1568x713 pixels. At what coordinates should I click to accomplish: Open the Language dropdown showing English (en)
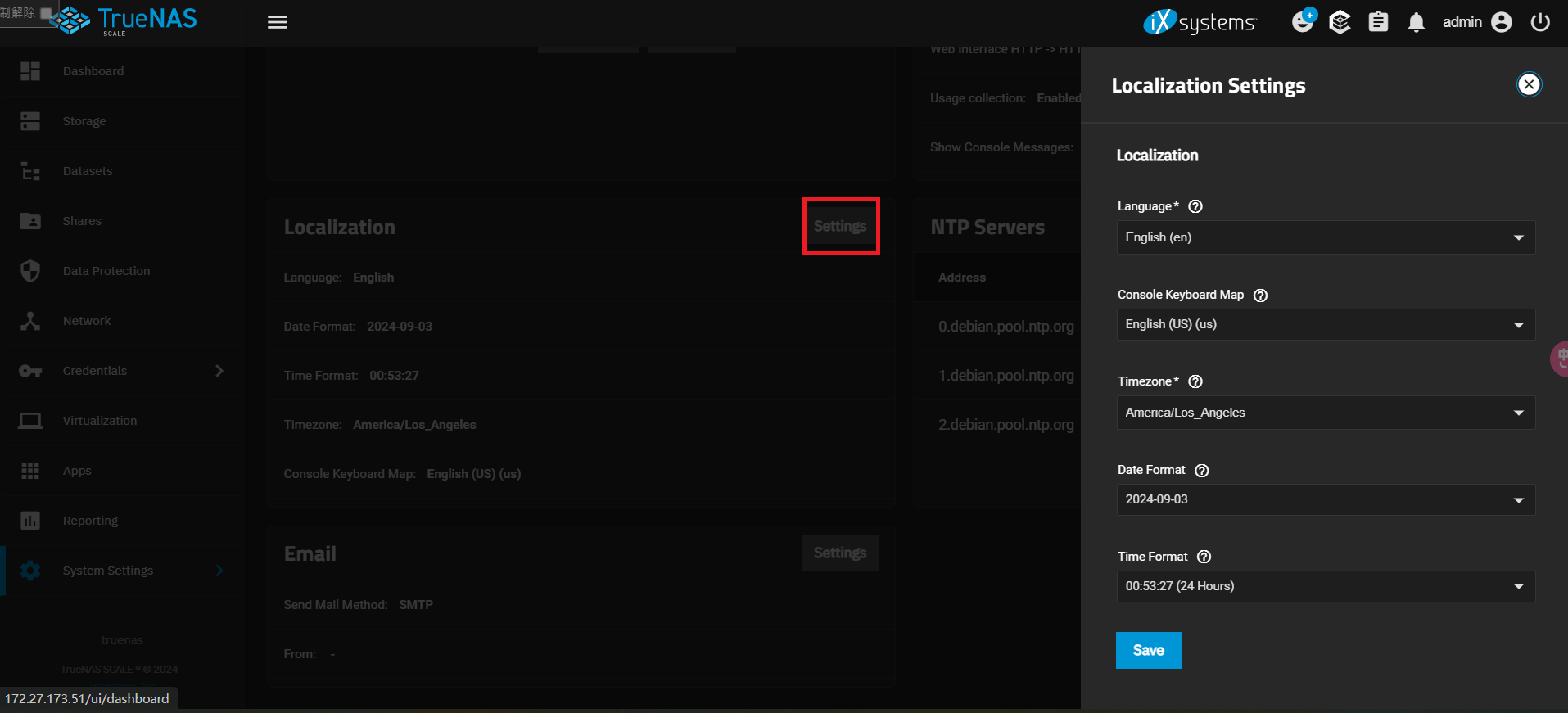tap(1325, 237)
